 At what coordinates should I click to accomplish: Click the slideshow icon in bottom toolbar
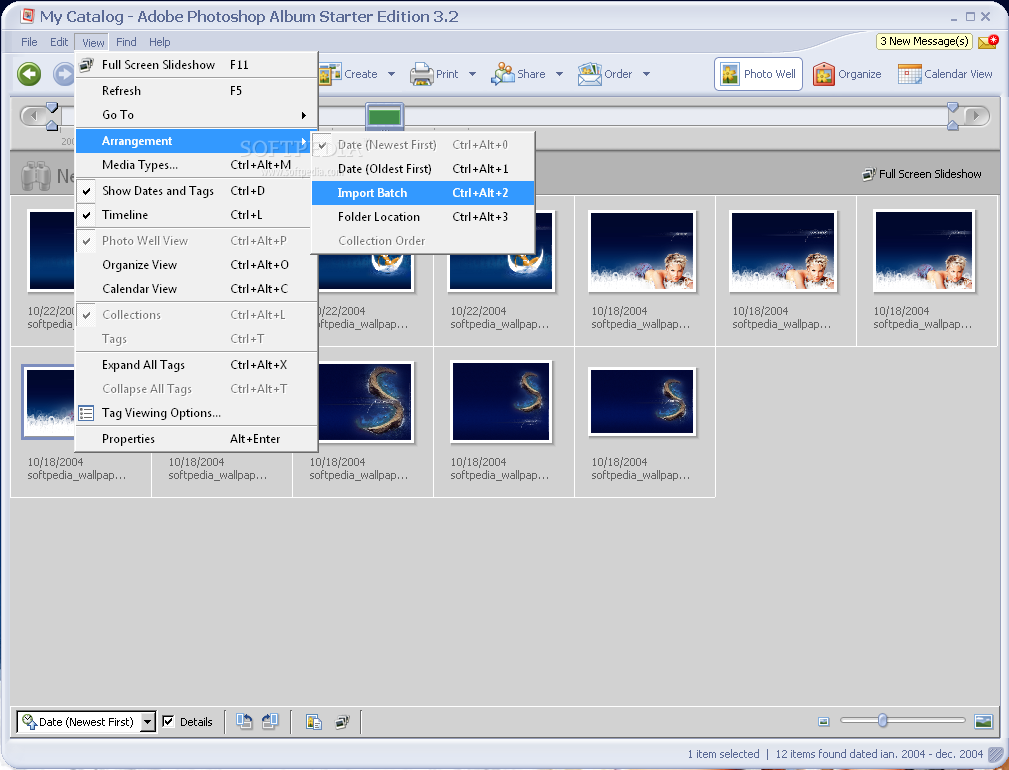point(342,722)
